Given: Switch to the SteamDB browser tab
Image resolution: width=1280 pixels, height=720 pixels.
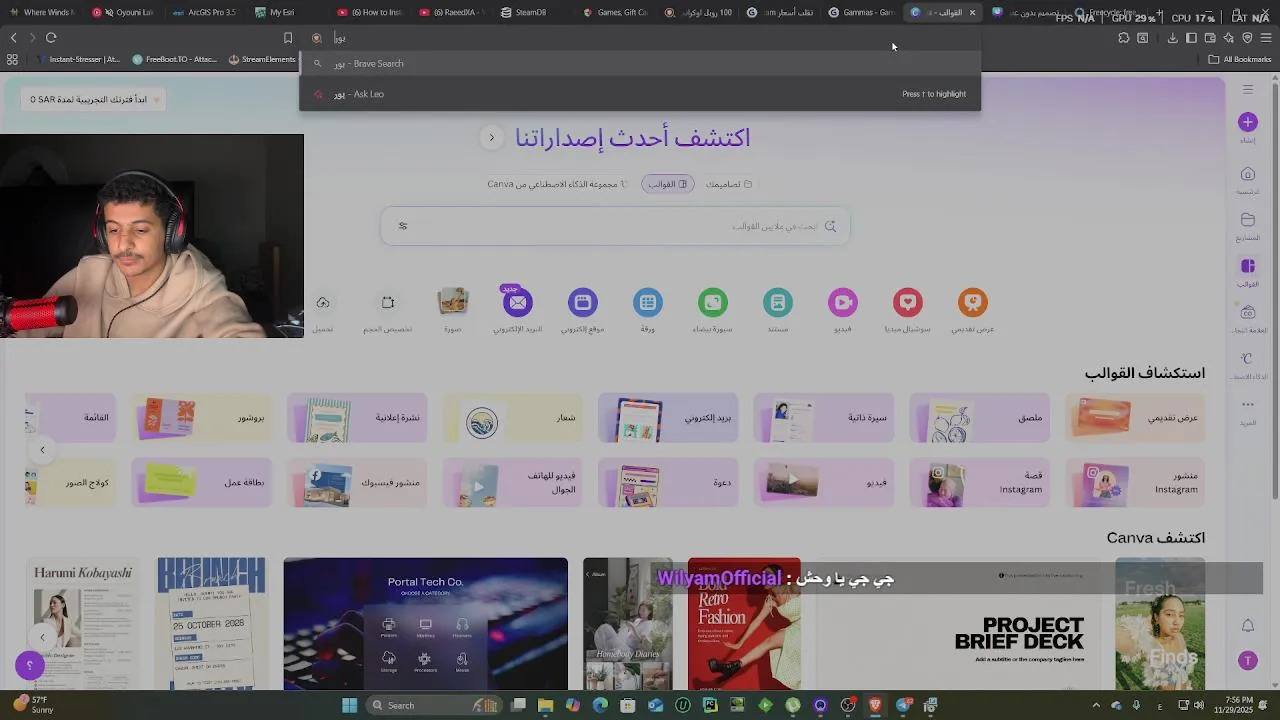Looking at the screenshot, I should (x=524, y=12).
